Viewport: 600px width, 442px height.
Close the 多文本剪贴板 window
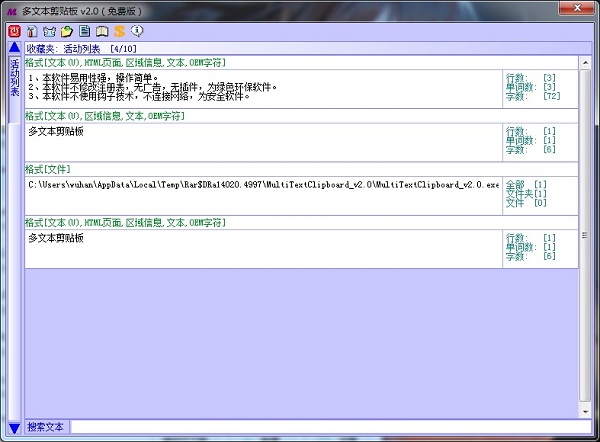[x=577, y=8]
